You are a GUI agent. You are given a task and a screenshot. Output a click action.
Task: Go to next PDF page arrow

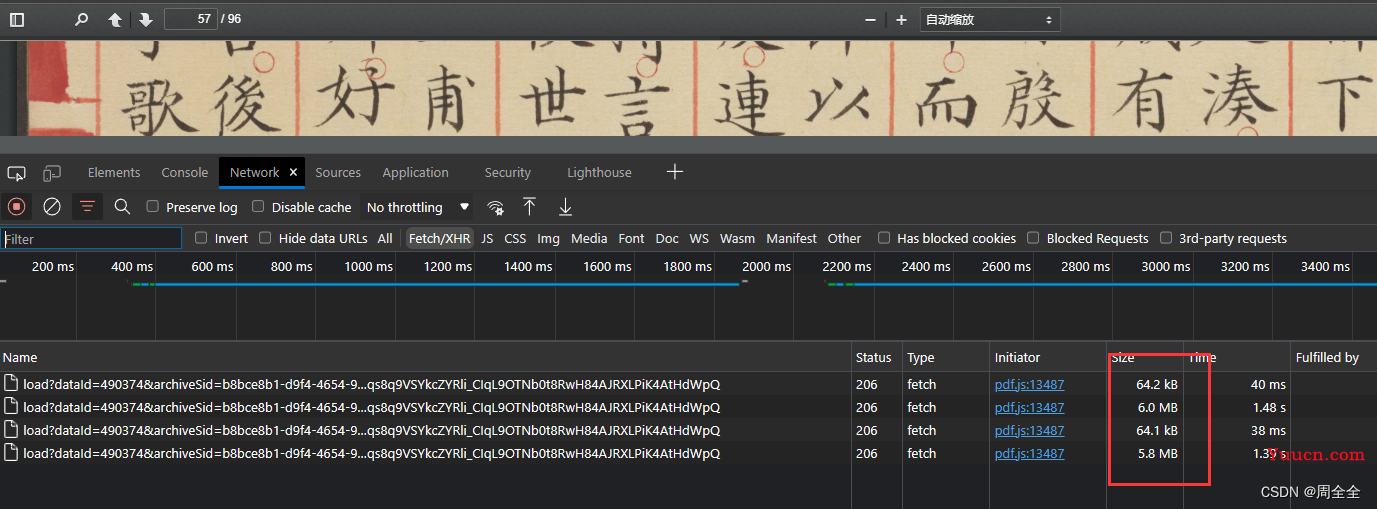(x=146, y=20)
